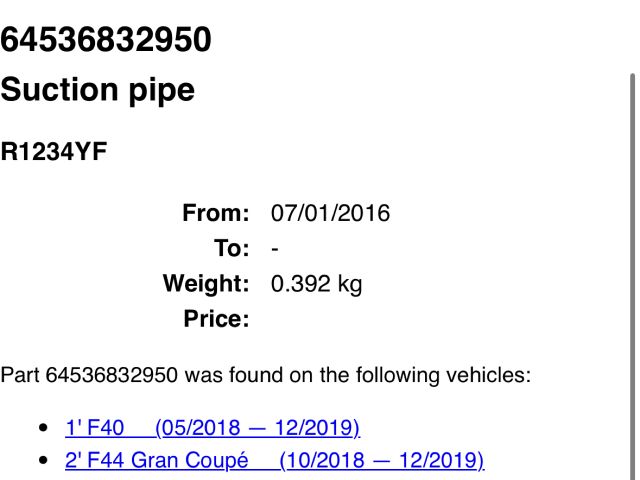The width and height of the screenshot is (640, 480).
Task: Click the (05/2018 — 12/2019) date range
Action: 258,428
